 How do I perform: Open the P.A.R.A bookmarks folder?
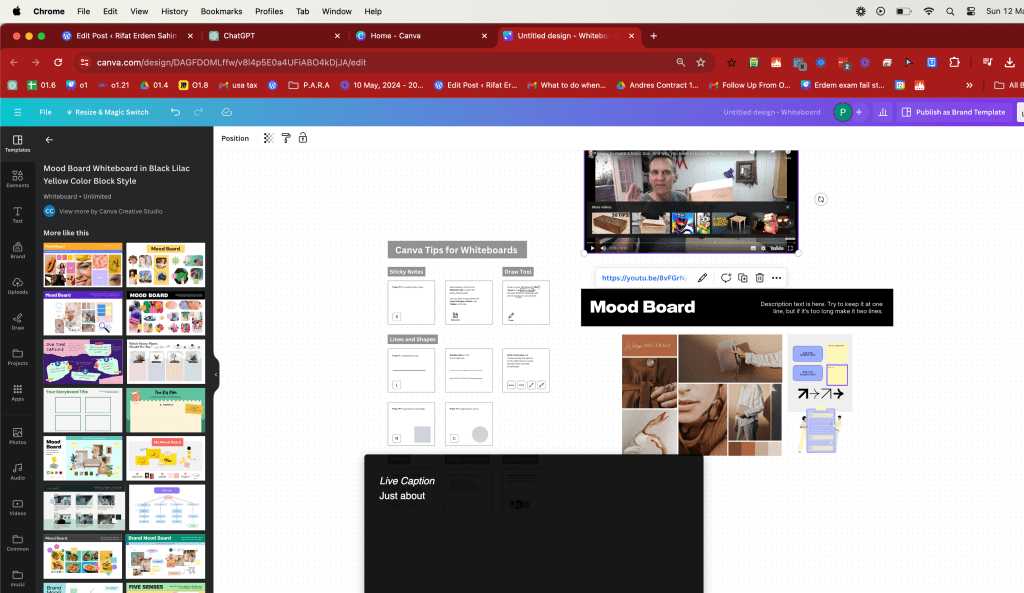[309, 85]
